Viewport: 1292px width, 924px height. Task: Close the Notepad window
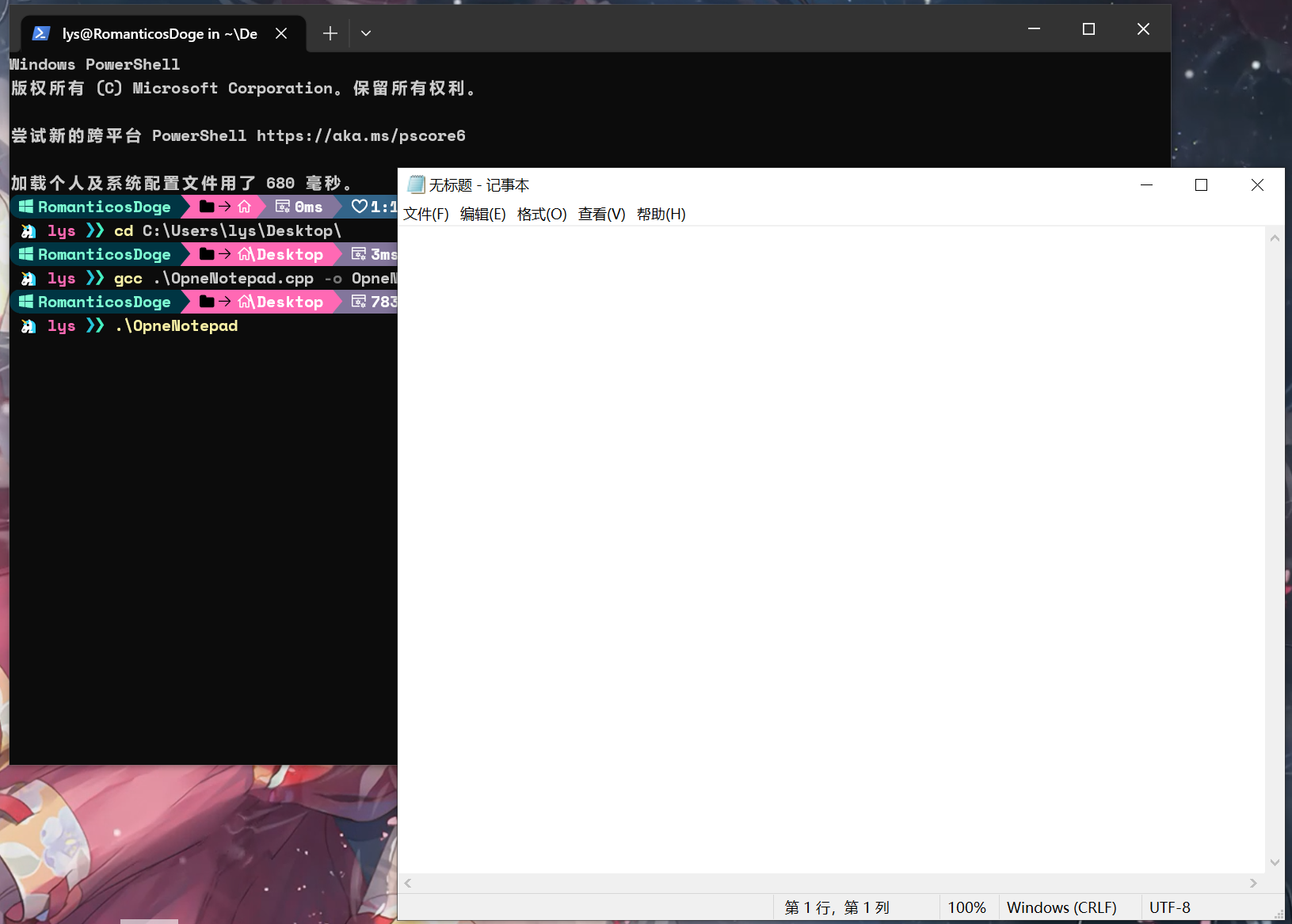click(1257, 184)
